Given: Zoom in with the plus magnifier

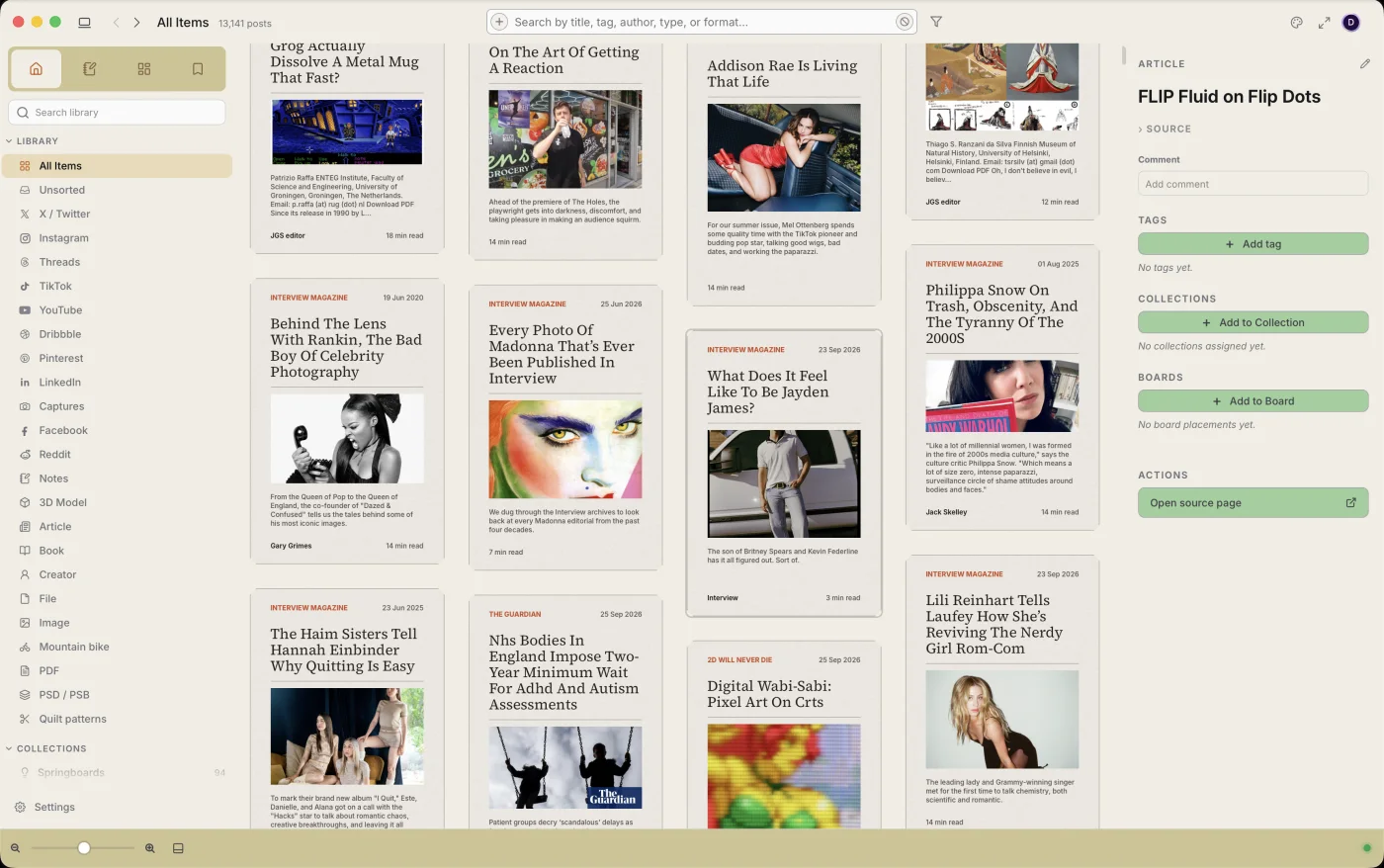Looking at the screenshot, I should pyautogui.click(x=150, y=848).
